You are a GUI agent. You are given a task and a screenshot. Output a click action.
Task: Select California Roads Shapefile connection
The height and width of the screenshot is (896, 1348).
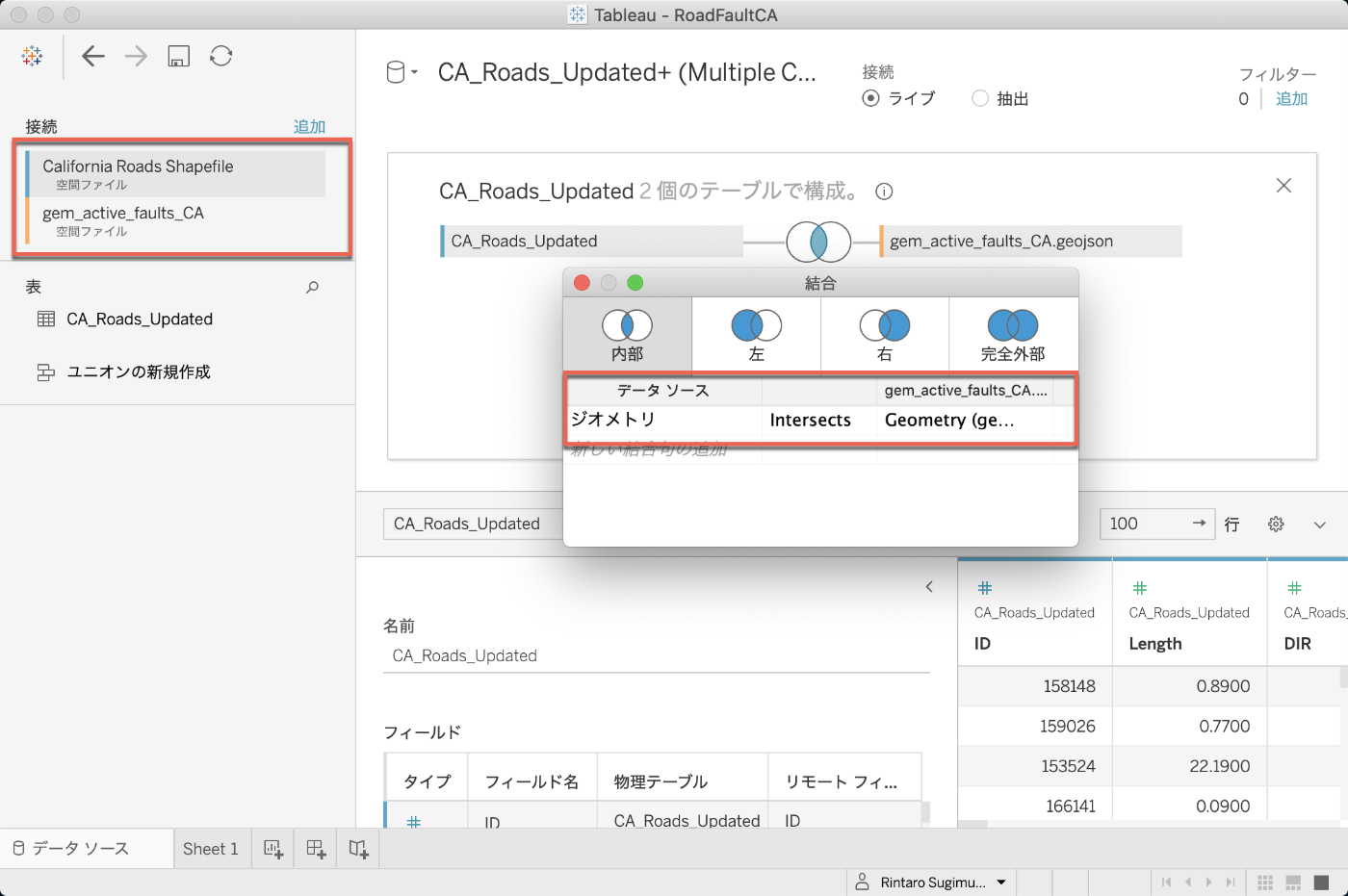tap(175, 173)
